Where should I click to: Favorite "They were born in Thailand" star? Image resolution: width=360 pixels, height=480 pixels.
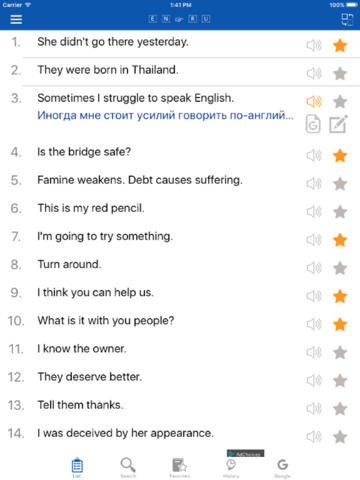point(340,73)
